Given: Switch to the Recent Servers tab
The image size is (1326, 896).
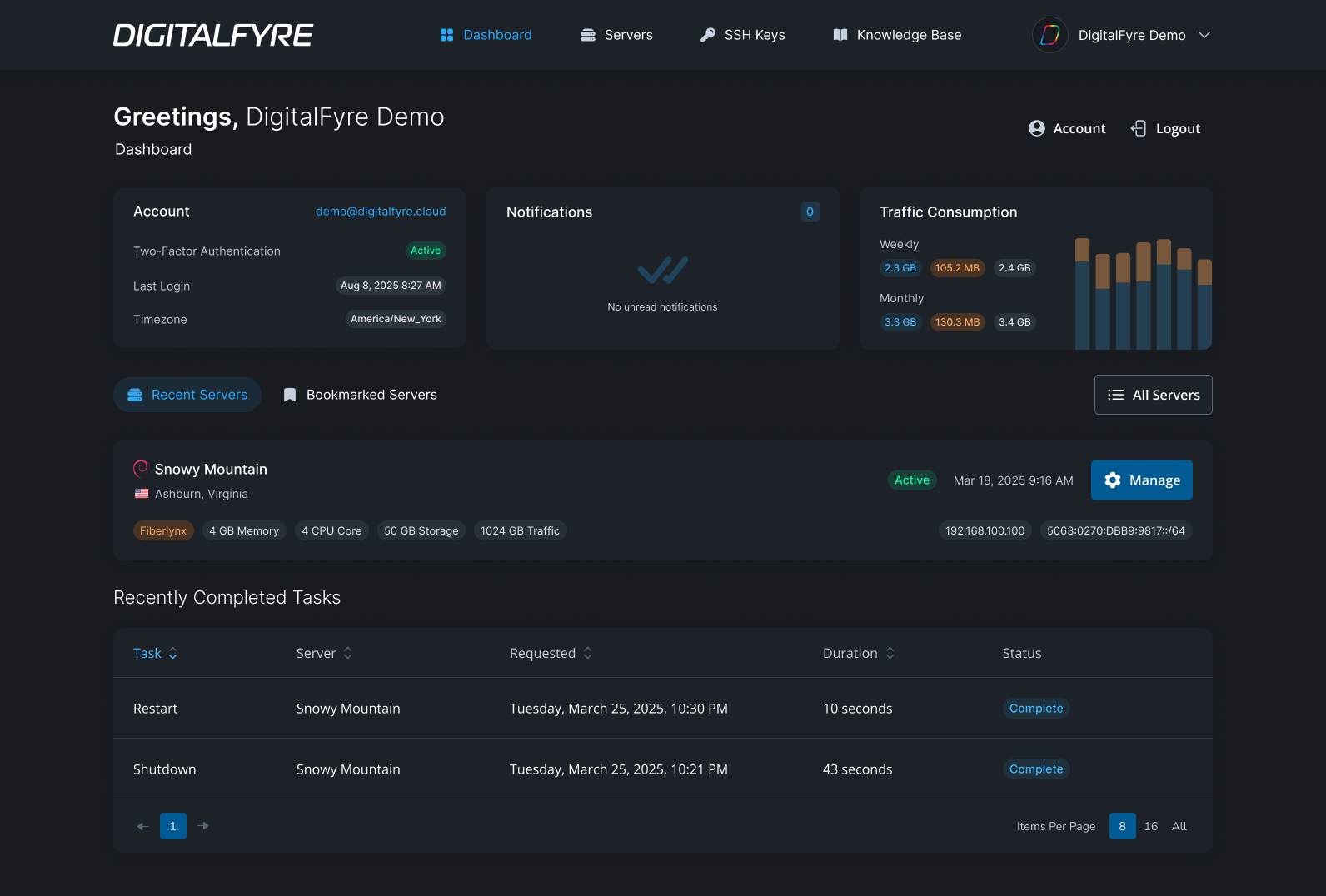Looking at the screenshot, I should point(187,395).
